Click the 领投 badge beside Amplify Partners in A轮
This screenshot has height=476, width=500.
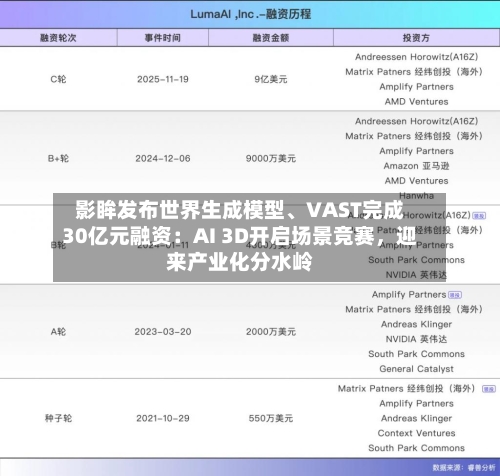point(455,295)
